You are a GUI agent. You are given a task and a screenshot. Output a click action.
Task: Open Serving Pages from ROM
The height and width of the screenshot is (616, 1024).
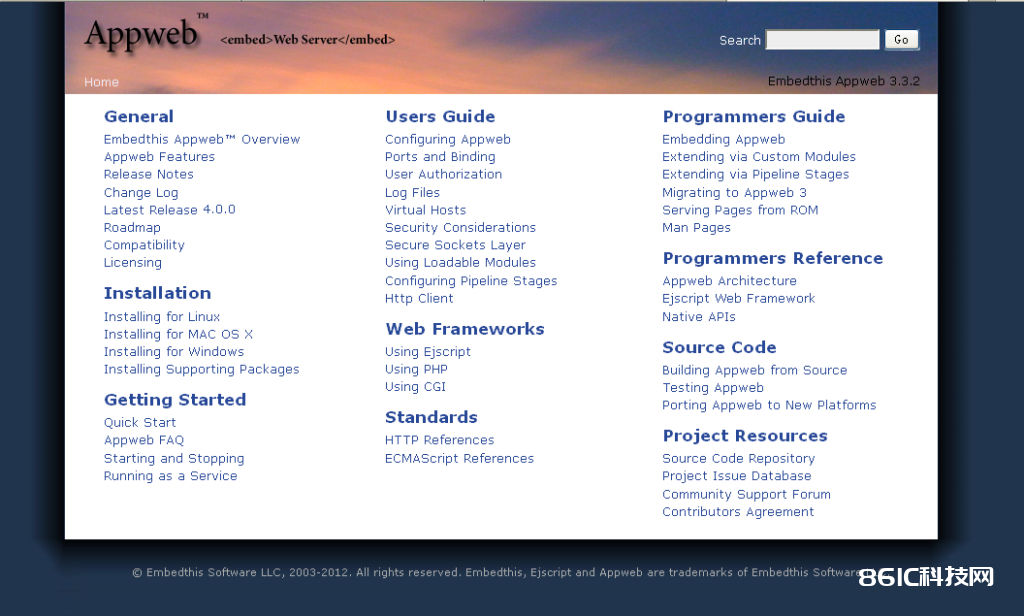point(740,210)
